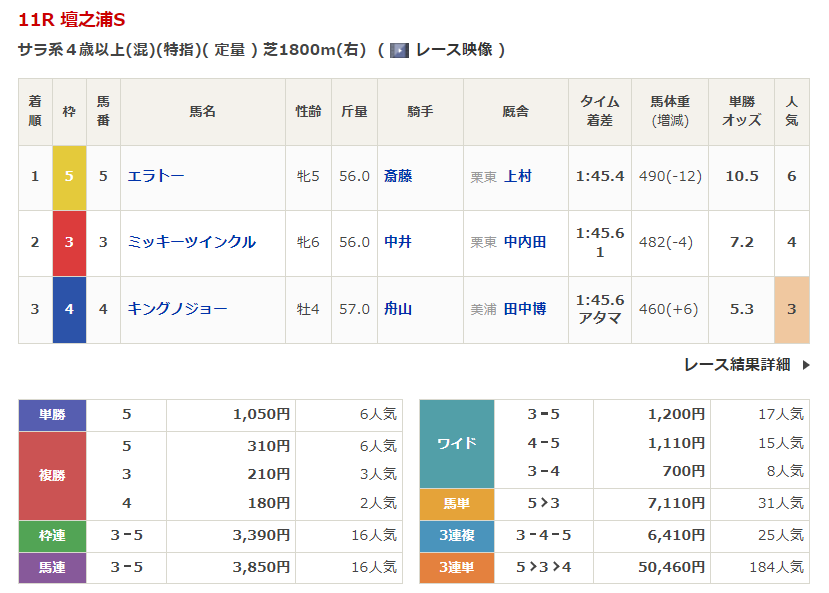Click the 馬名 column header
The height and width of the screenshot is (593, 829).
point(202,111)
